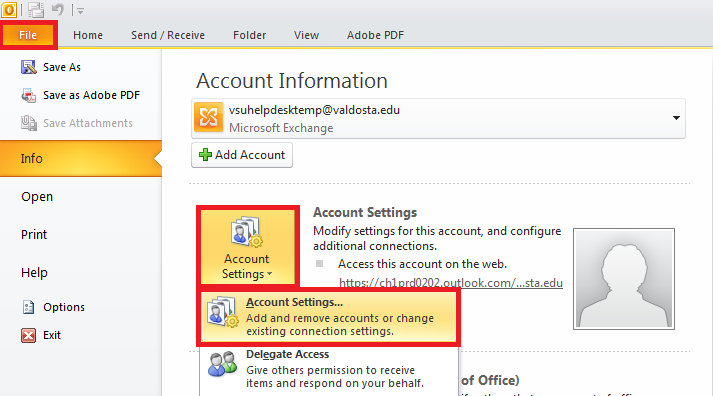
Task: Click the large Account Settings button
Action: point(248,246)
